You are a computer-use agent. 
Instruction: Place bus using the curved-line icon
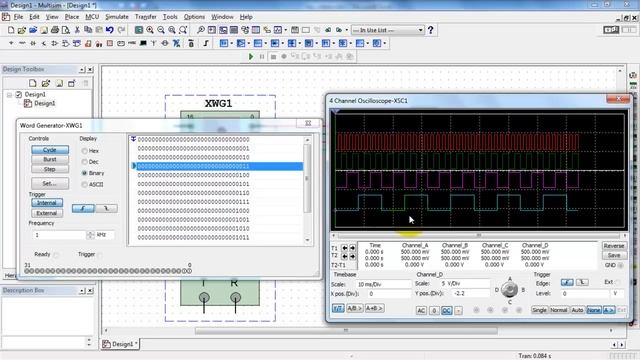click(x=206, y=43)
